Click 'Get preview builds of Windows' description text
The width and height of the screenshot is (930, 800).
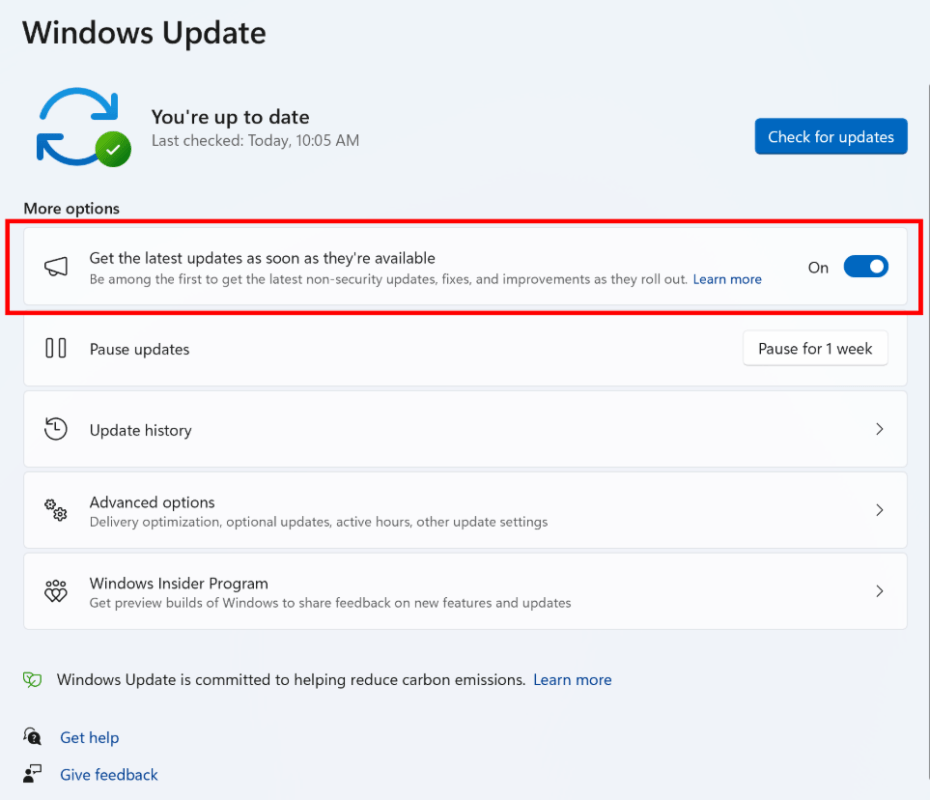tap(330, 603)
